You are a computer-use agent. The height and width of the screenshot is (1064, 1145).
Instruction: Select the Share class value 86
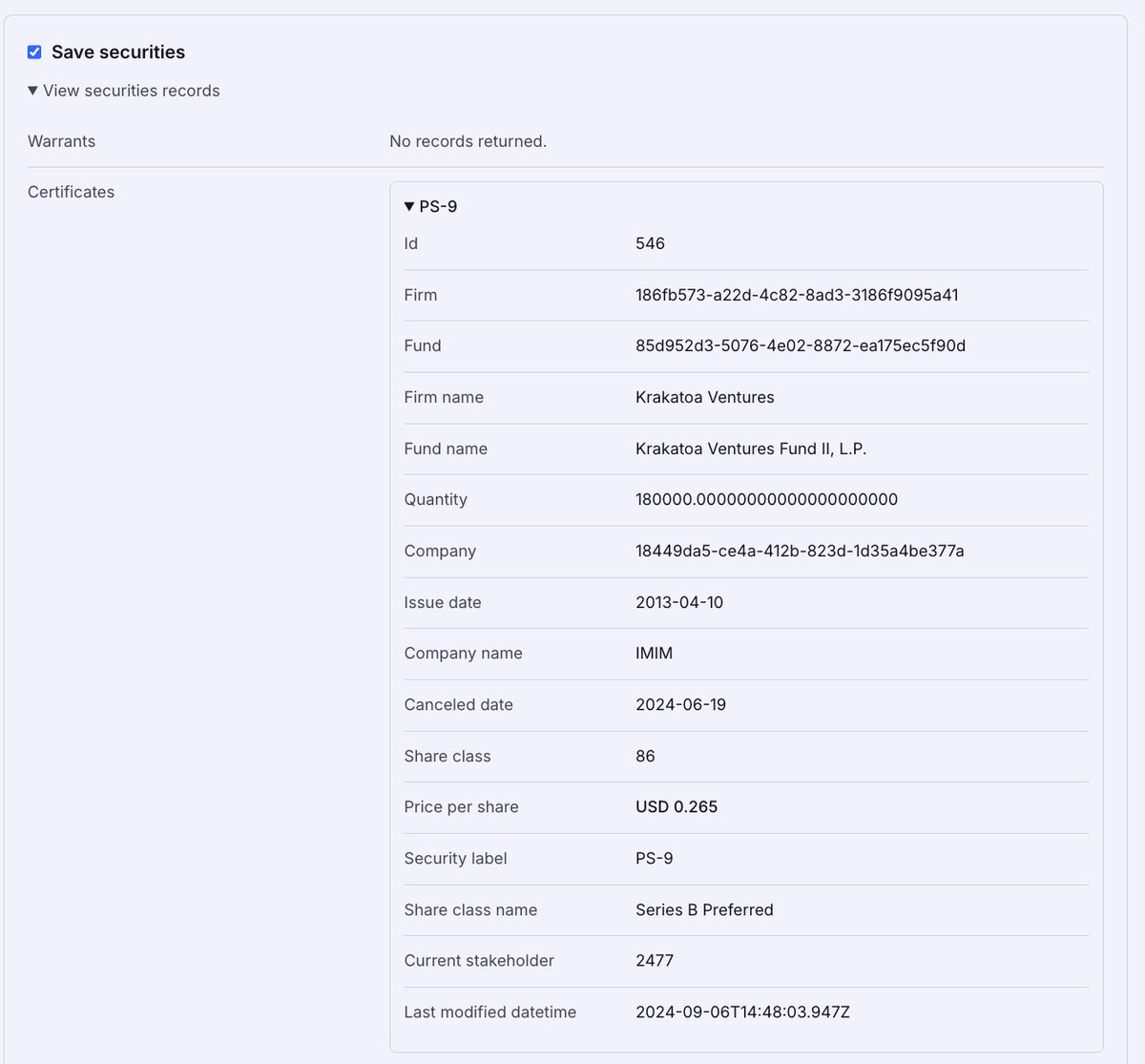click(x=645, y=756)
